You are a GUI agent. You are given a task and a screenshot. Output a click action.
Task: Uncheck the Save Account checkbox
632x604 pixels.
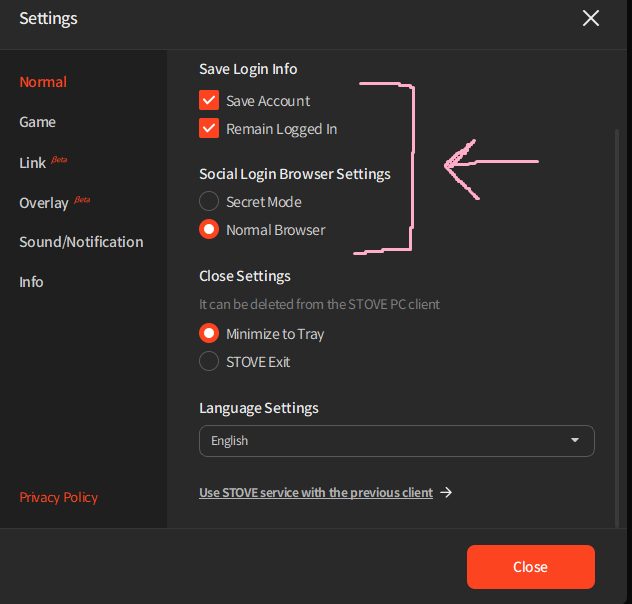tap(209, 100)
